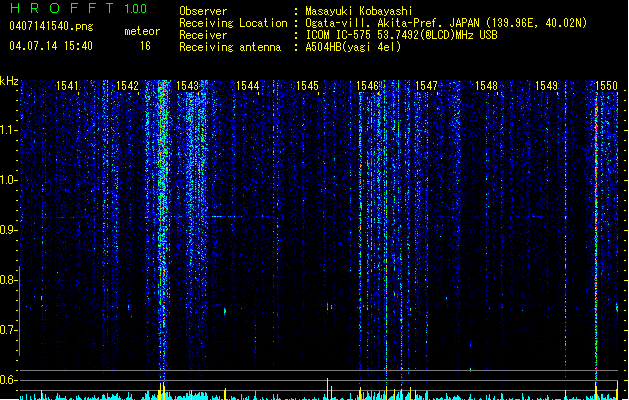Screen dimensions: 629x400
Task: Click the 1.1 kHz frequency axis label
Action: (9, 130)
